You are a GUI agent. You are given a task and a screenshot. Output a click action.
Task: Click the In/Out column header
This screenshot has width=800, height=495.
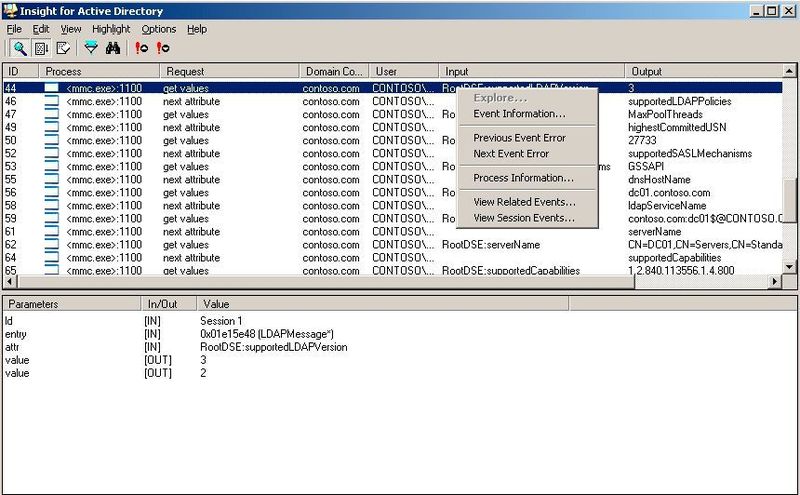[169, 304]
